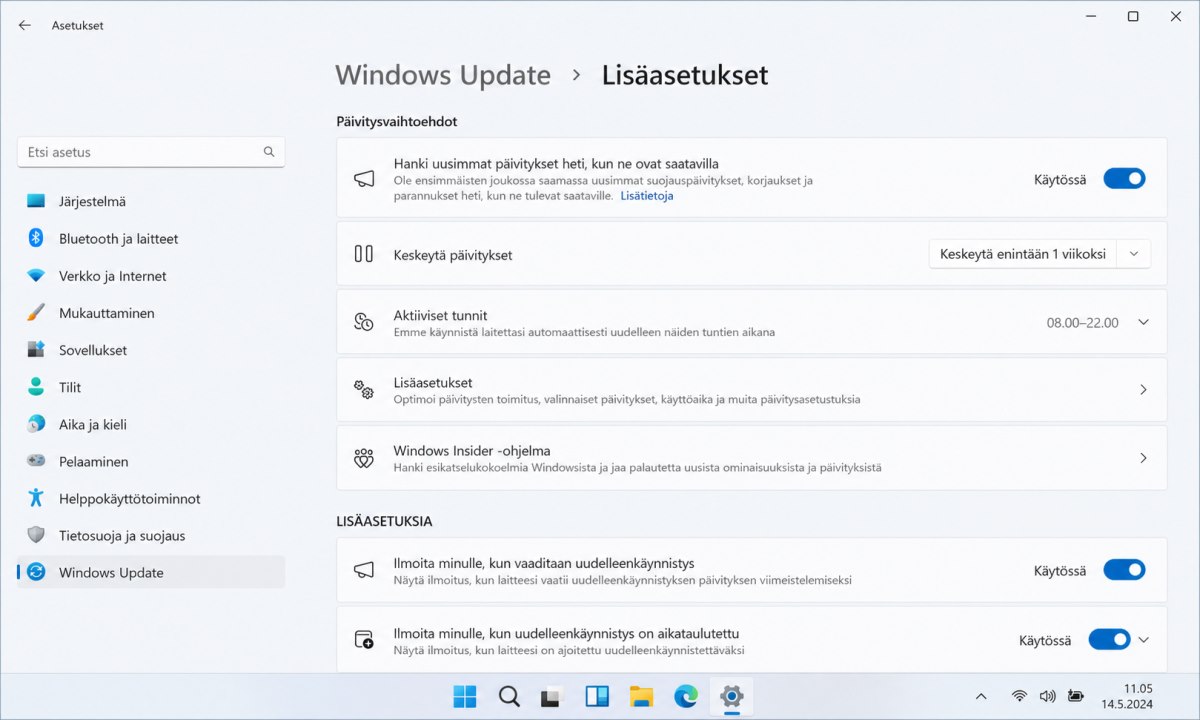
Task: Open Lisäasetukset row chevron
Action: point(1143,390)
